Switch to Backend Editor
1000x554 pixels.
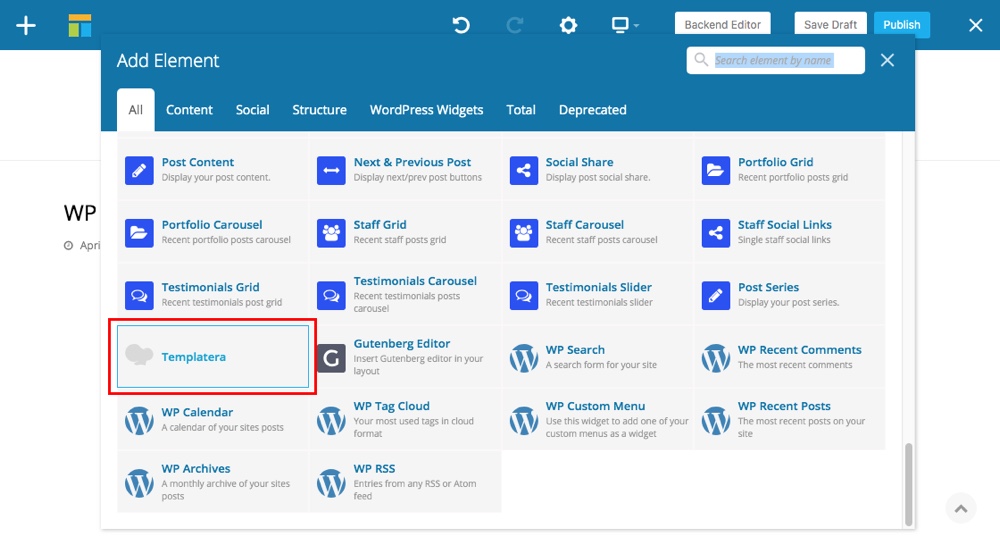[723, 24]
